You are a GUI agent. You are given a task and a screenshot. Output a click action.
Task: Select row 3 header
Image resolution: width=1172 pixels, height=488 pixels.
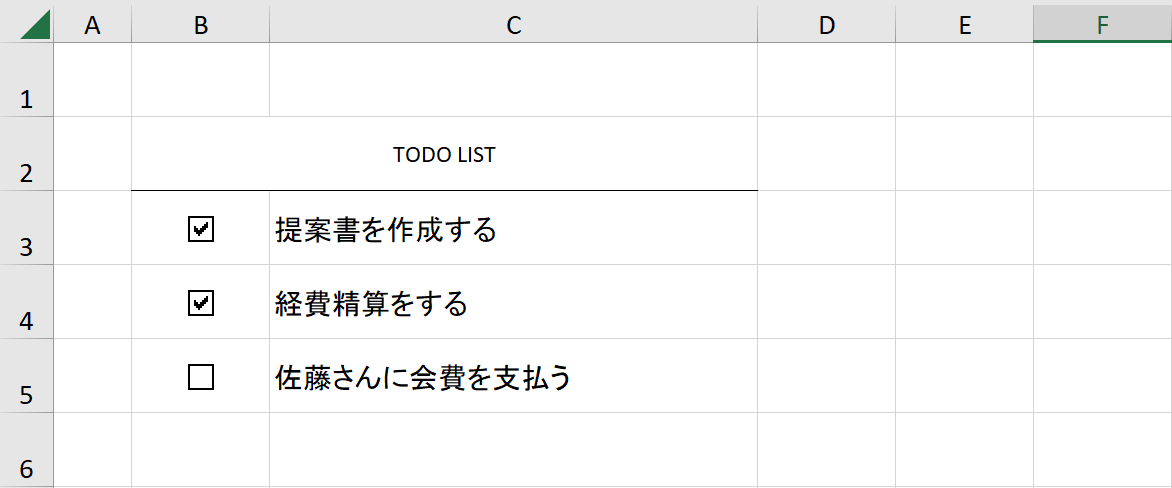pyautogui.click(x=27, y=227)
